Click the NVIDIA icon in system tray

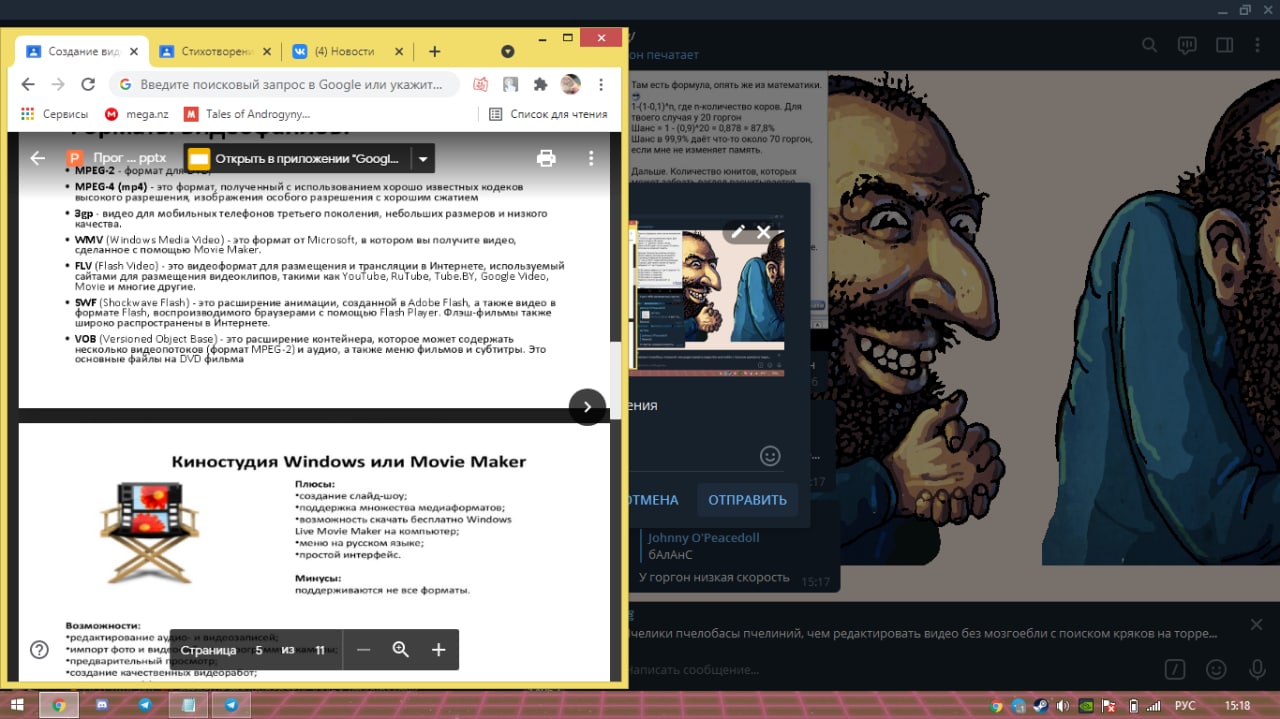(1085, 705)
